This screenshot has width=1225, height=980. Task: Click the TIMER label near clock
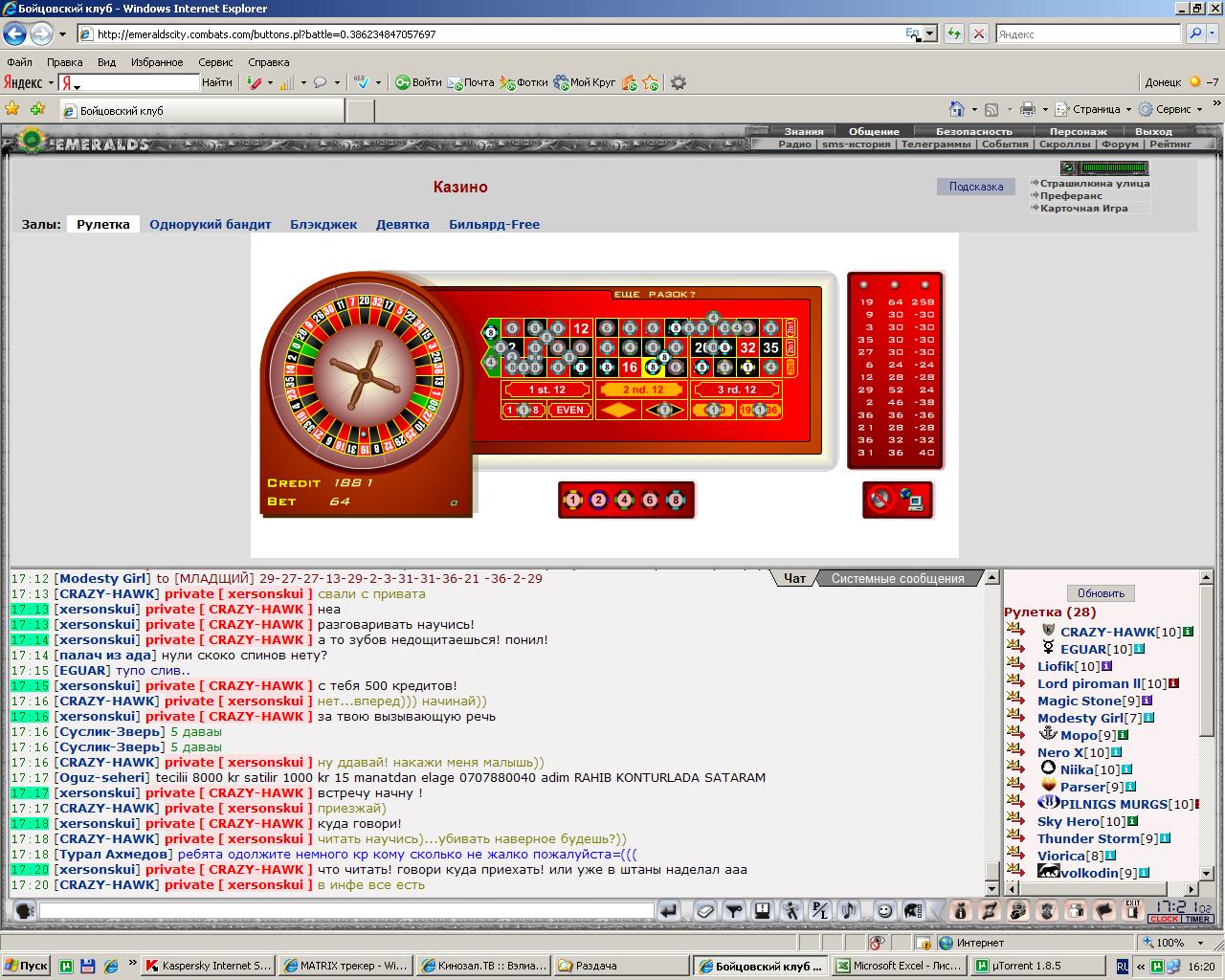coord(1197,919)
